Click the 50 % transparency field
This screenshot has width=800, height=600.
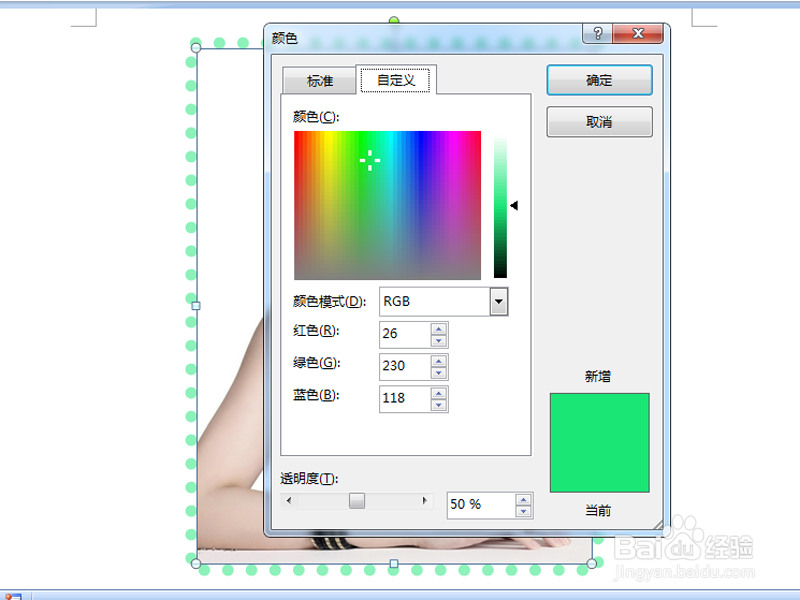click(x=481, y=505)
